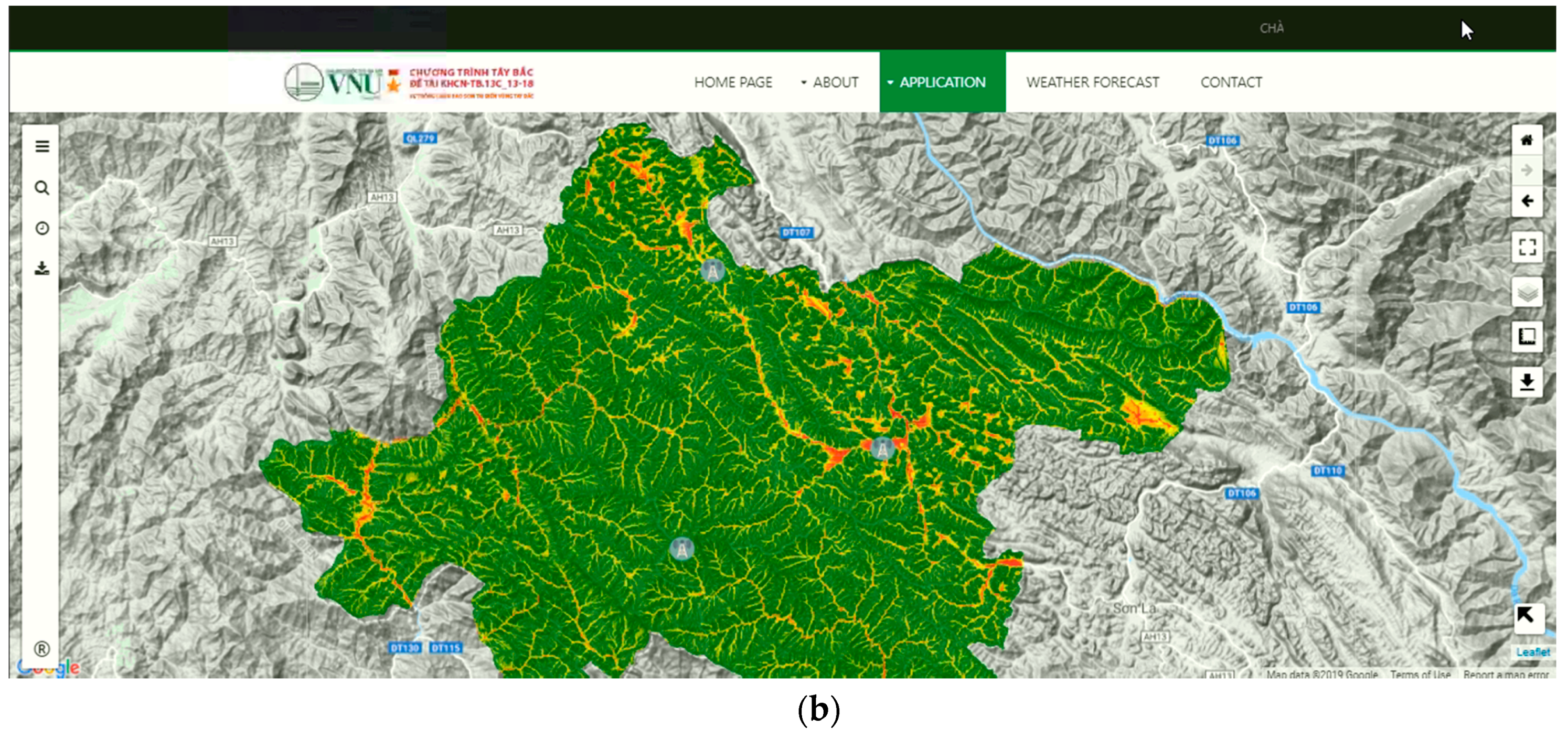The height and width of the screenshot is (738, 1568).
Task: Click the right-side download map button
Action: (1526, 382)
